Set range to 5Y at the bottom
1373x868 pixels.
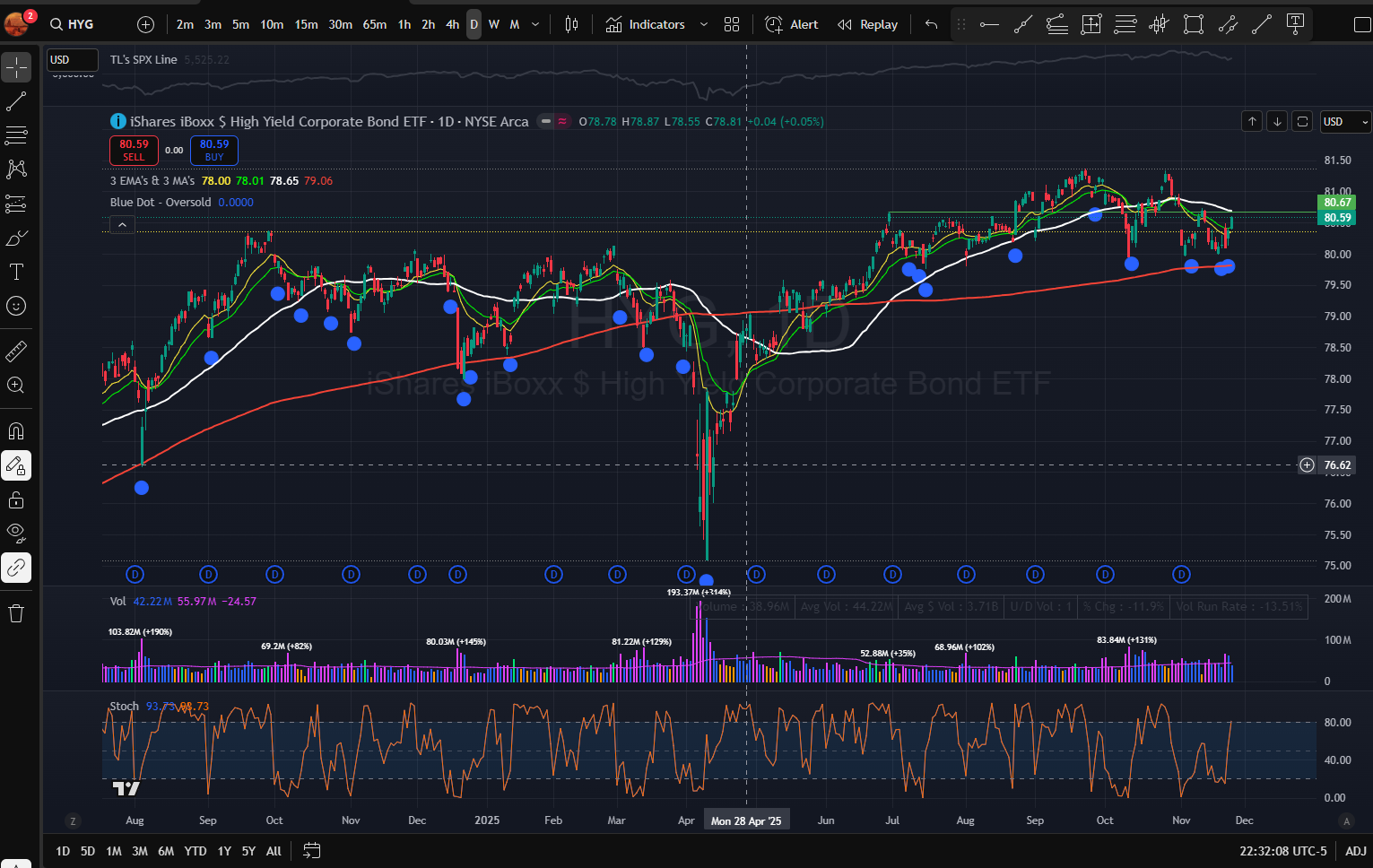[248, 851]
